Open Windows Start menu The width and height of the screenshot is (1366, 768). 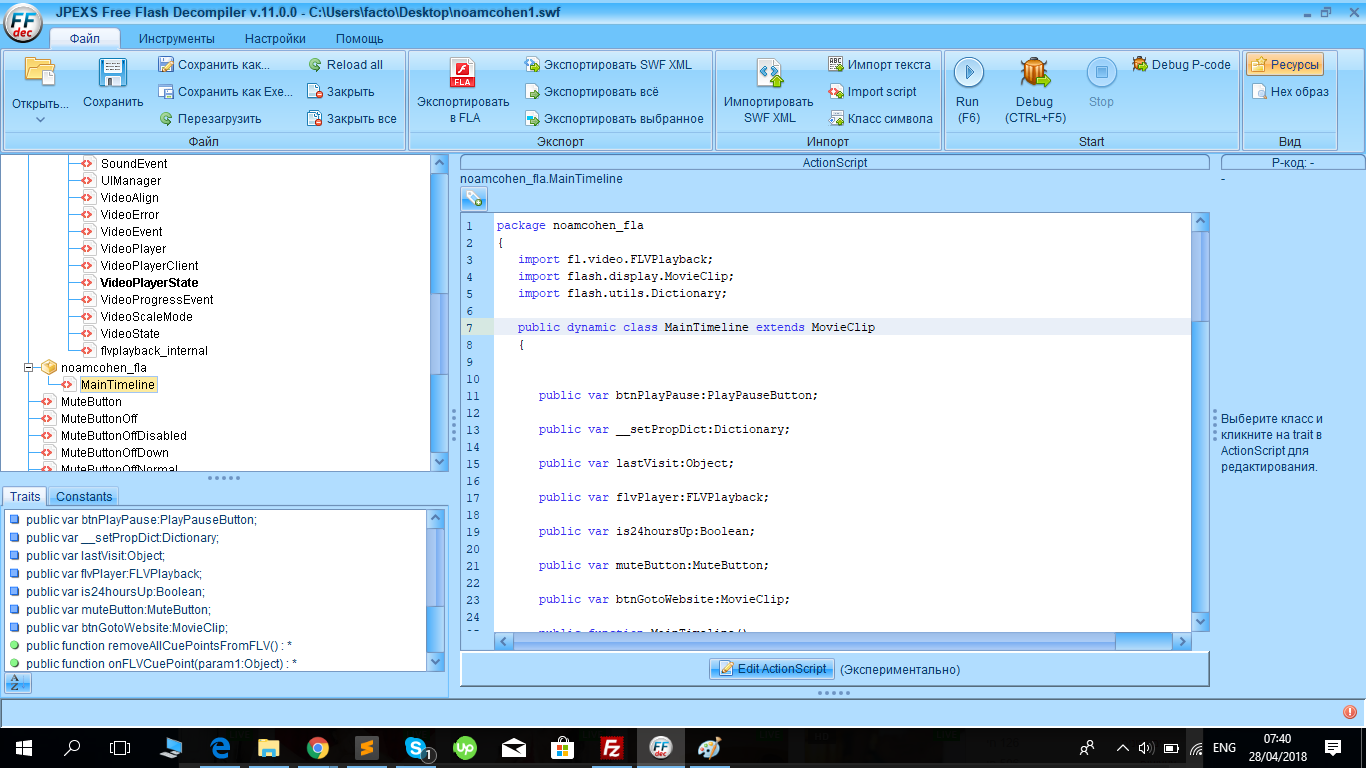[24, 747]
